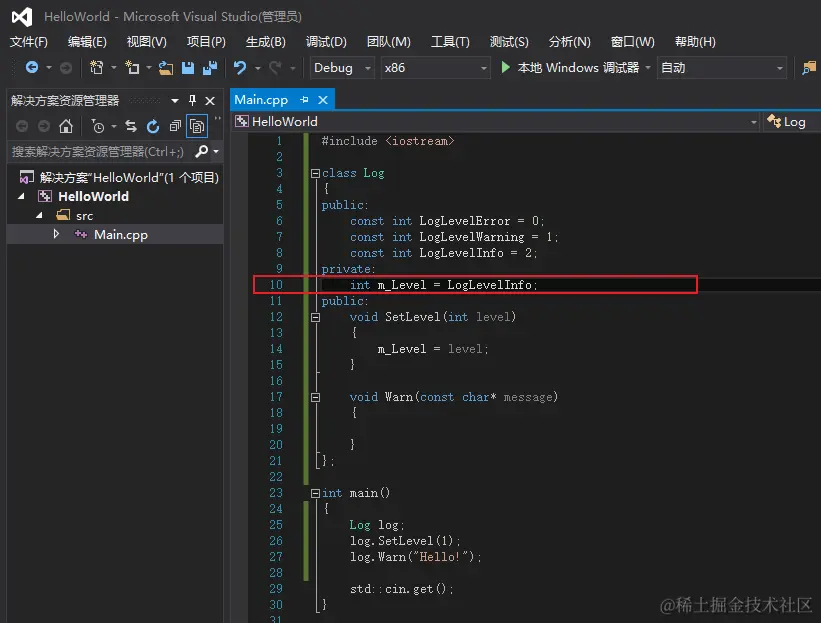Open the 团队(M) menu
The image size is (821, 623).
pos(389,42)
